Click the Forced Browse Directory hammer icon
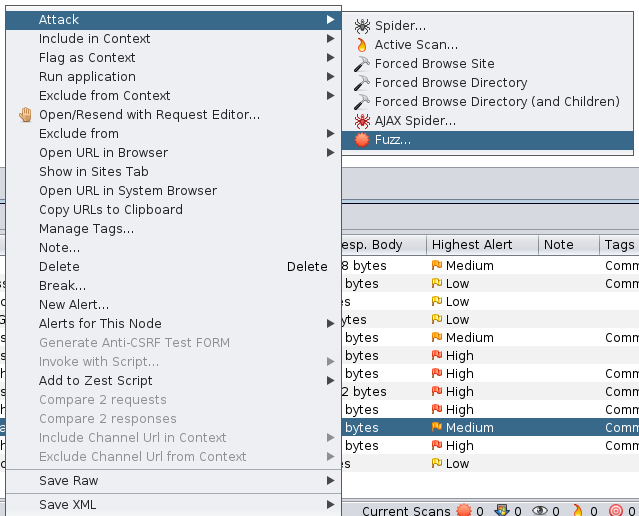This screenshot has height=516, width=639. point(361,83)
